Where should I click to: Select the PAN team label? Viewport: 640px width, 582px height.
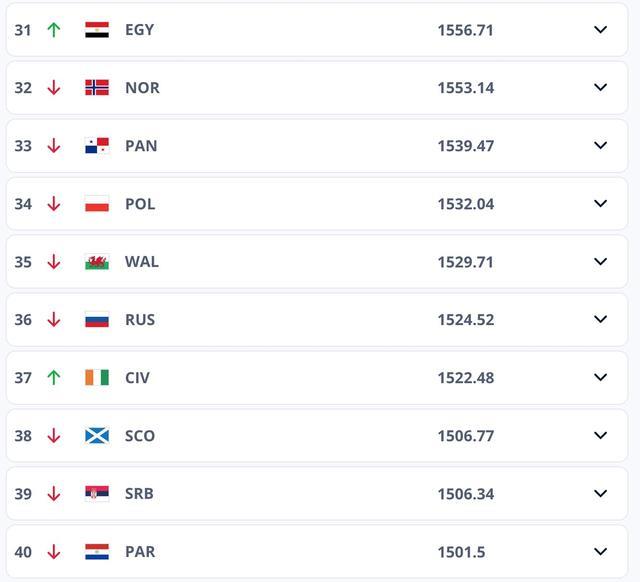141,146
